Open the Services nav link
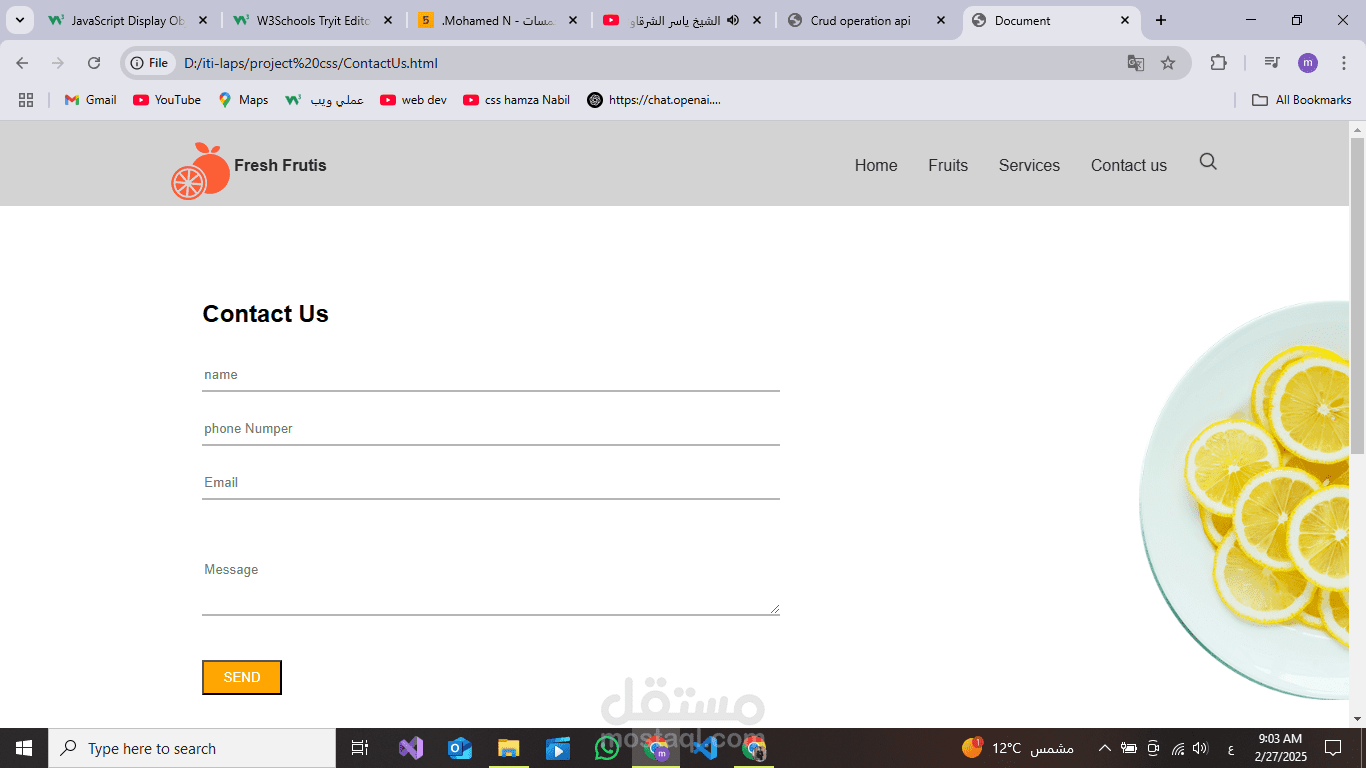Image resolution: width=1366 pixels, height=768 pixels. pos(1029,166)
